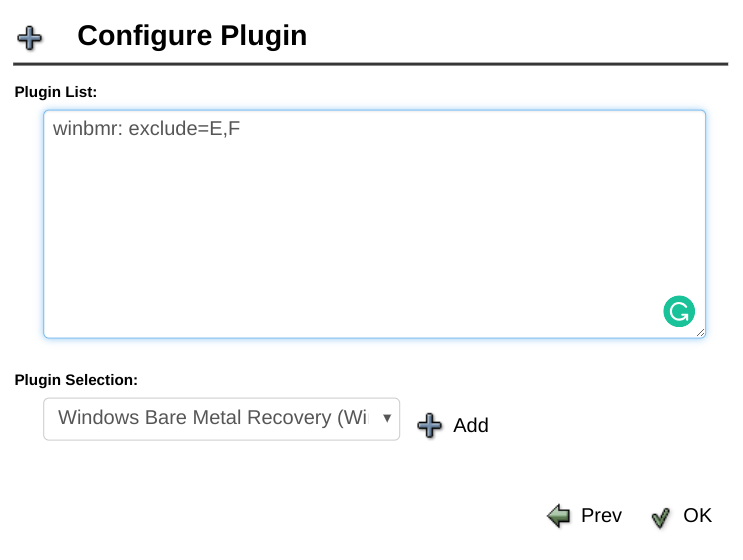This screenshot has height=560, width=743.
Task: Click the Add label to add plugin
Action: [471, 425]
